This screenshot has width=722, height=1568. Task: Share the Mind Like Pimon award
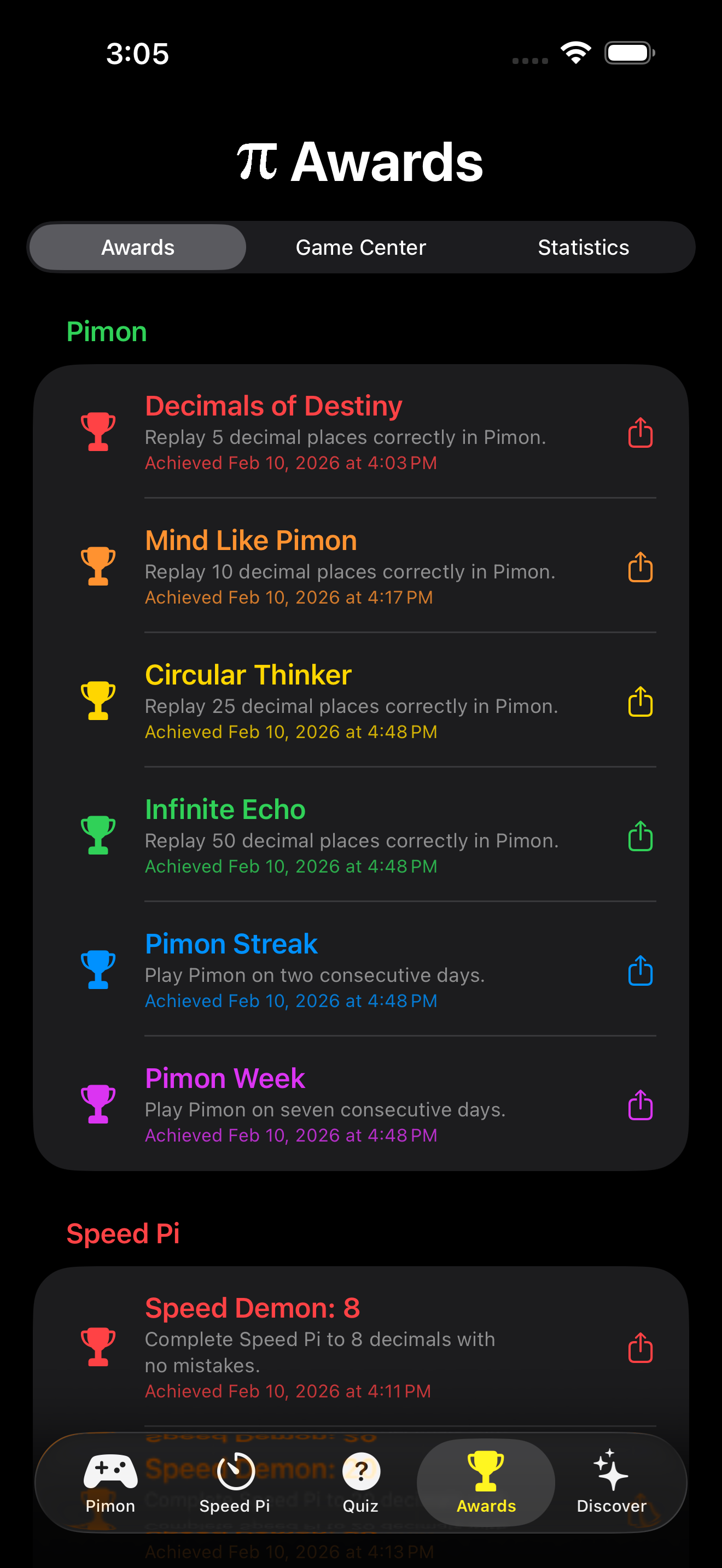point(640,567)
